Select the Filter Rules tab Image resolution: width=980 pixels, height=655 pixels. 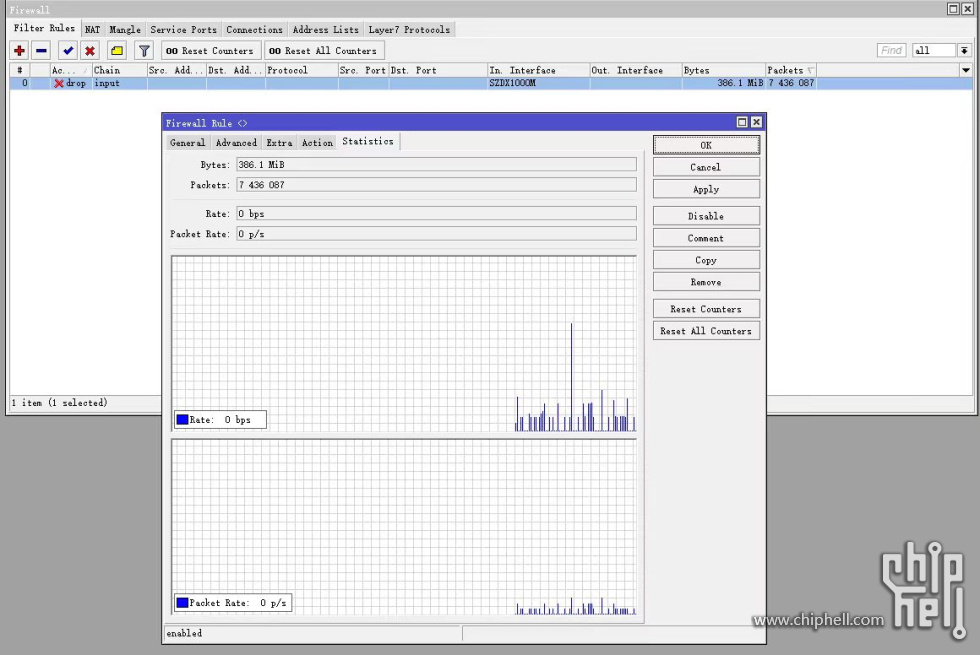click(44, 28)
